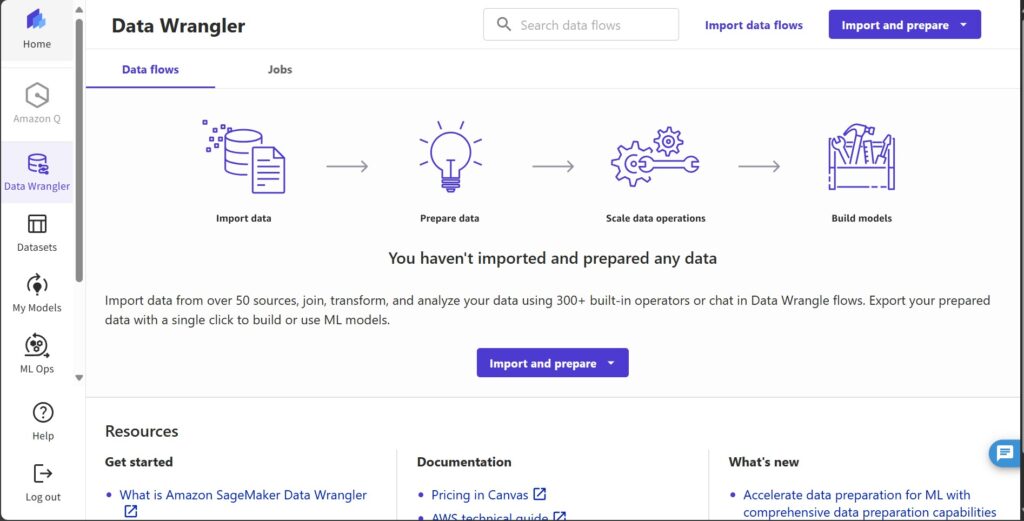Open the Help question mark icon
The width and height of the screenshot is (1024, 521).
click(x=43, y=413)
